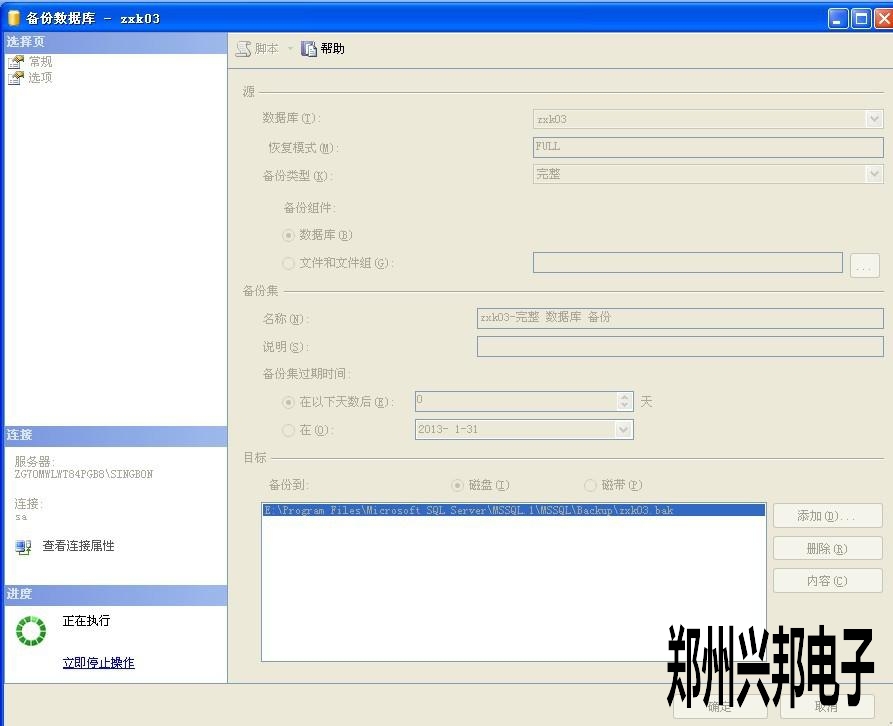Click the 查看连接属性 connection icon
This screenshot has width=893, height=726.
(23, 547)
